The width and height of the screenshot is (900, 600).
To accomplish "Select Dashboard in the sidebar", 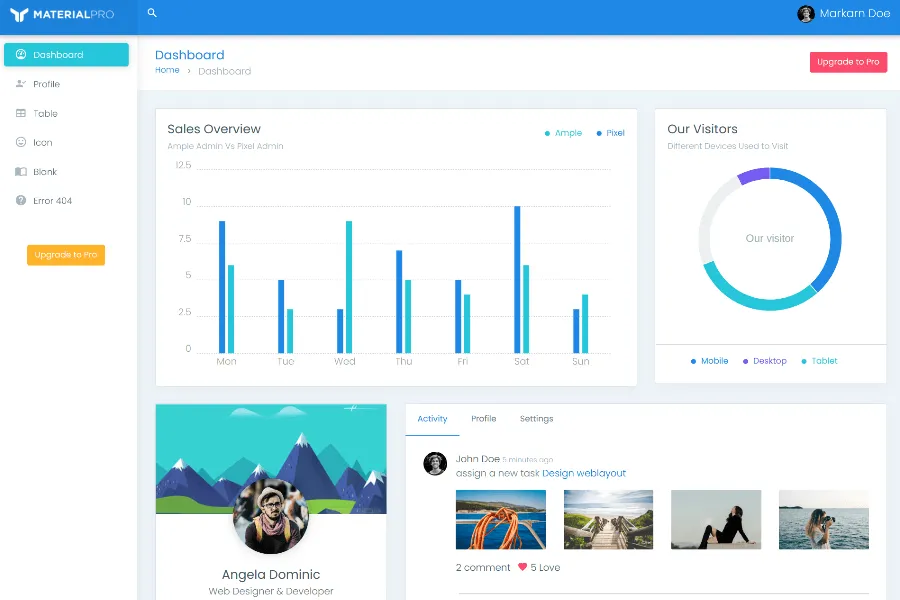I will [66, 55].
